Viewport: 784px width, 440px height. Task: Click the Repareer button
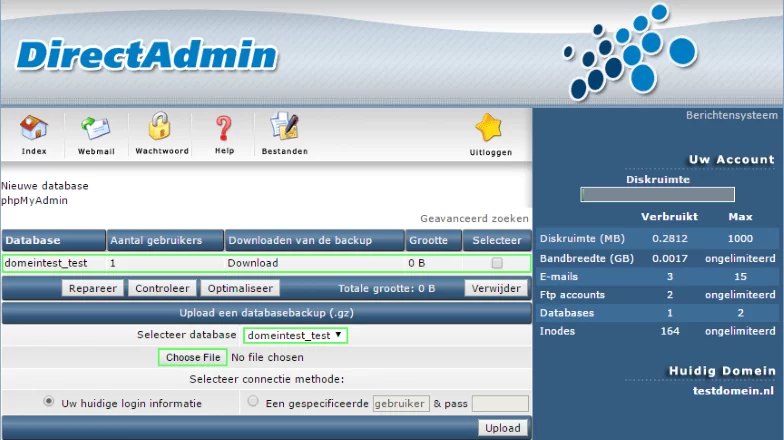(x=92, y=288)
